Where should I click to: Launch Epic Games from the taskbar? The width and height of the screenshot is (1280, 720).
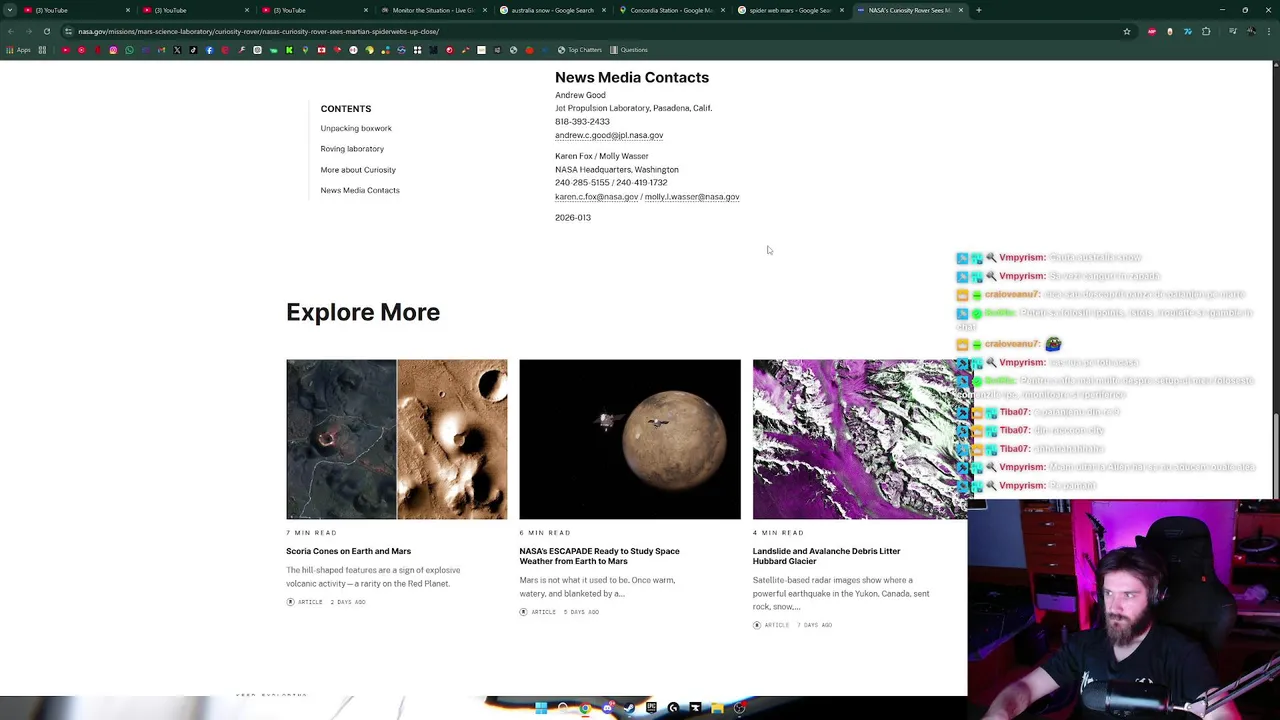pos(651,708)
